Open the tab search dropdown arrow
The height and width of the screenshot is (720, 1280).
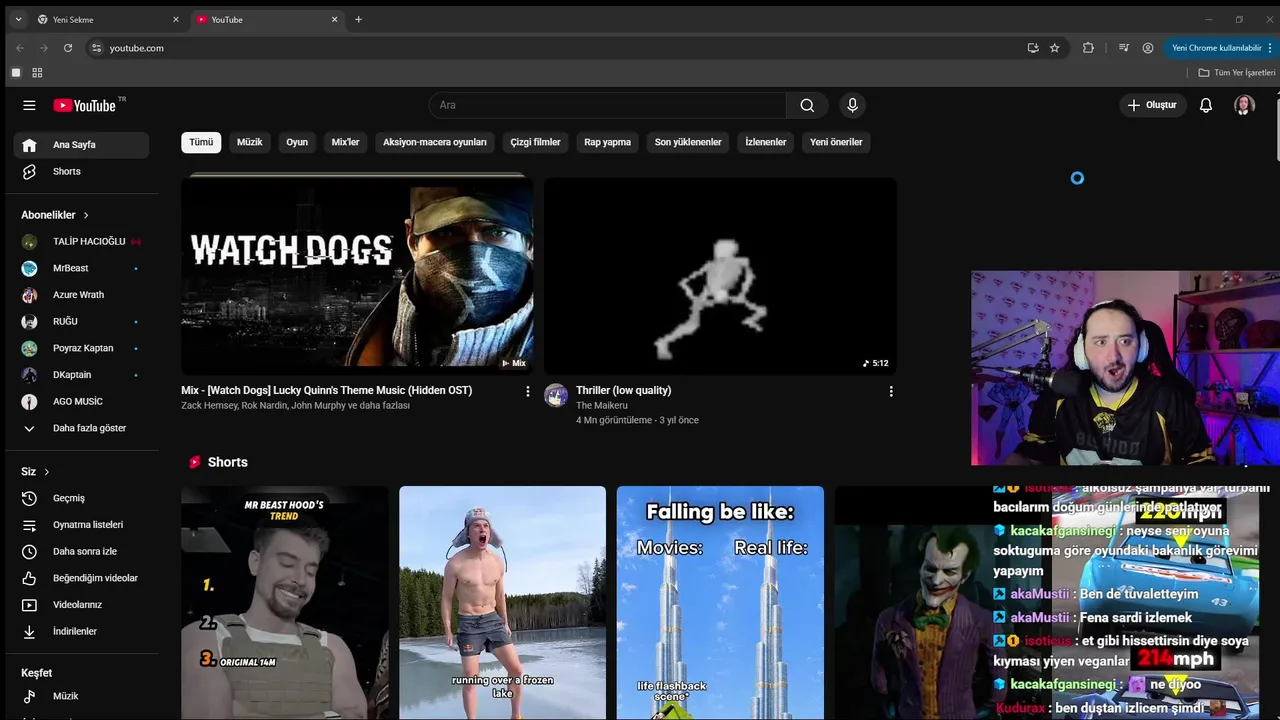tap(18, 20)
